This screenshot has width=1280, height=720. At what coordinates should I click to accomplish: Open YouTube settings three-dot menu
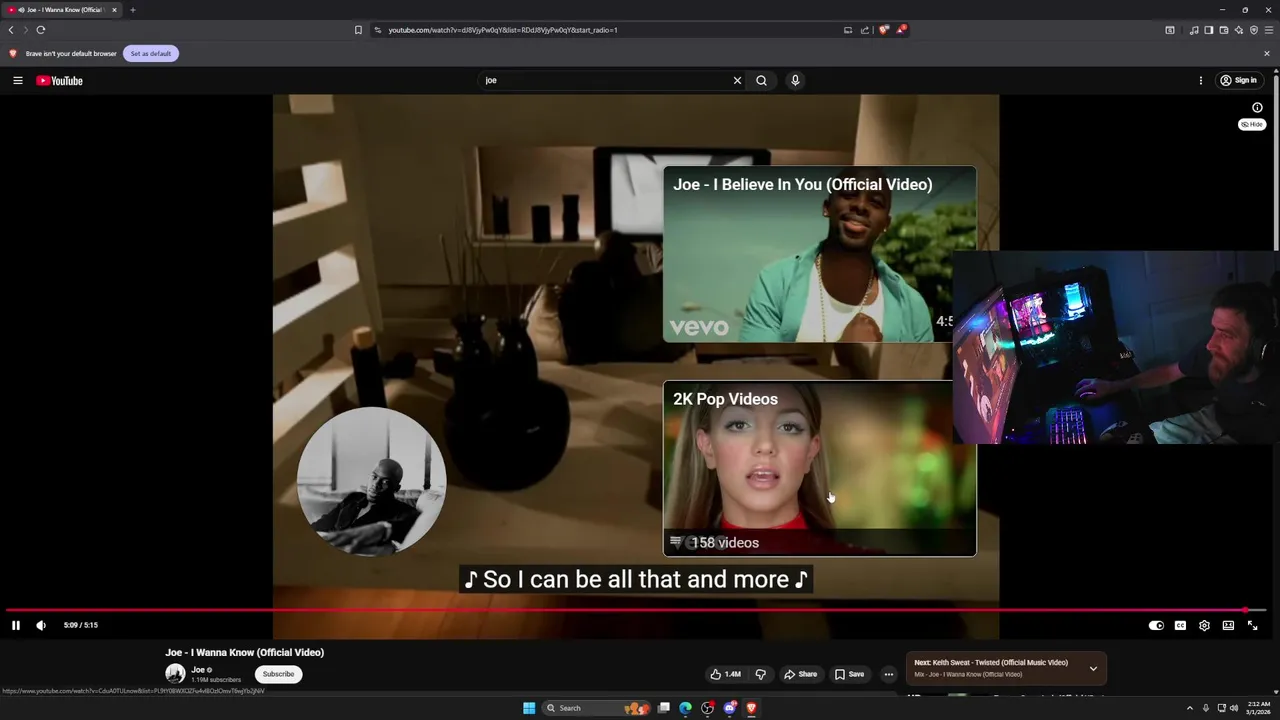point(1201,80)
